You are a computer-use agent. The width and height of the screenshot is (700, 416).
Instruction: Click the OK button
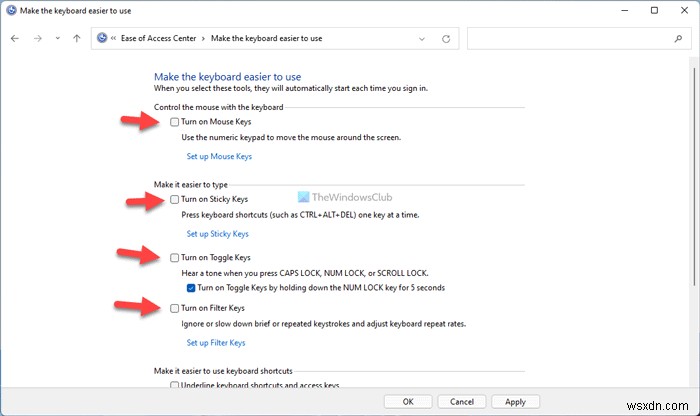tap(408, 402)
